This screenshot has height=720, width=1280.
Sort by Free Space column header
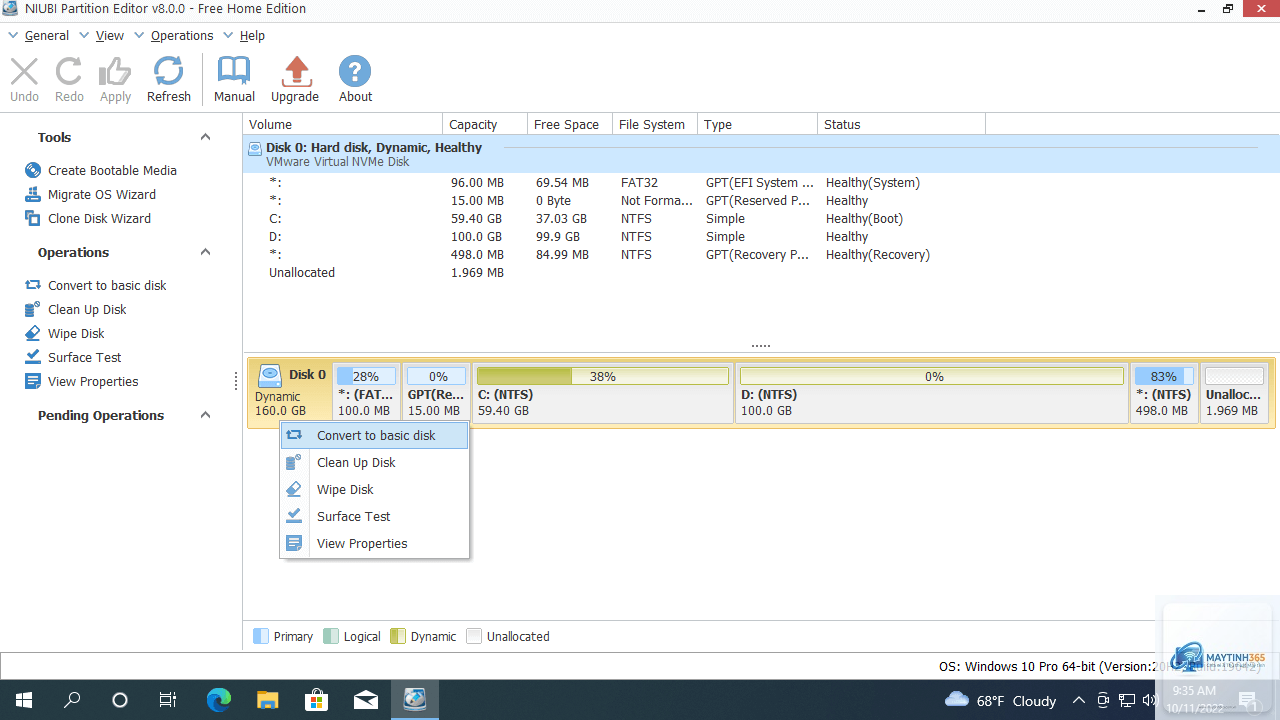pos(569,124)
